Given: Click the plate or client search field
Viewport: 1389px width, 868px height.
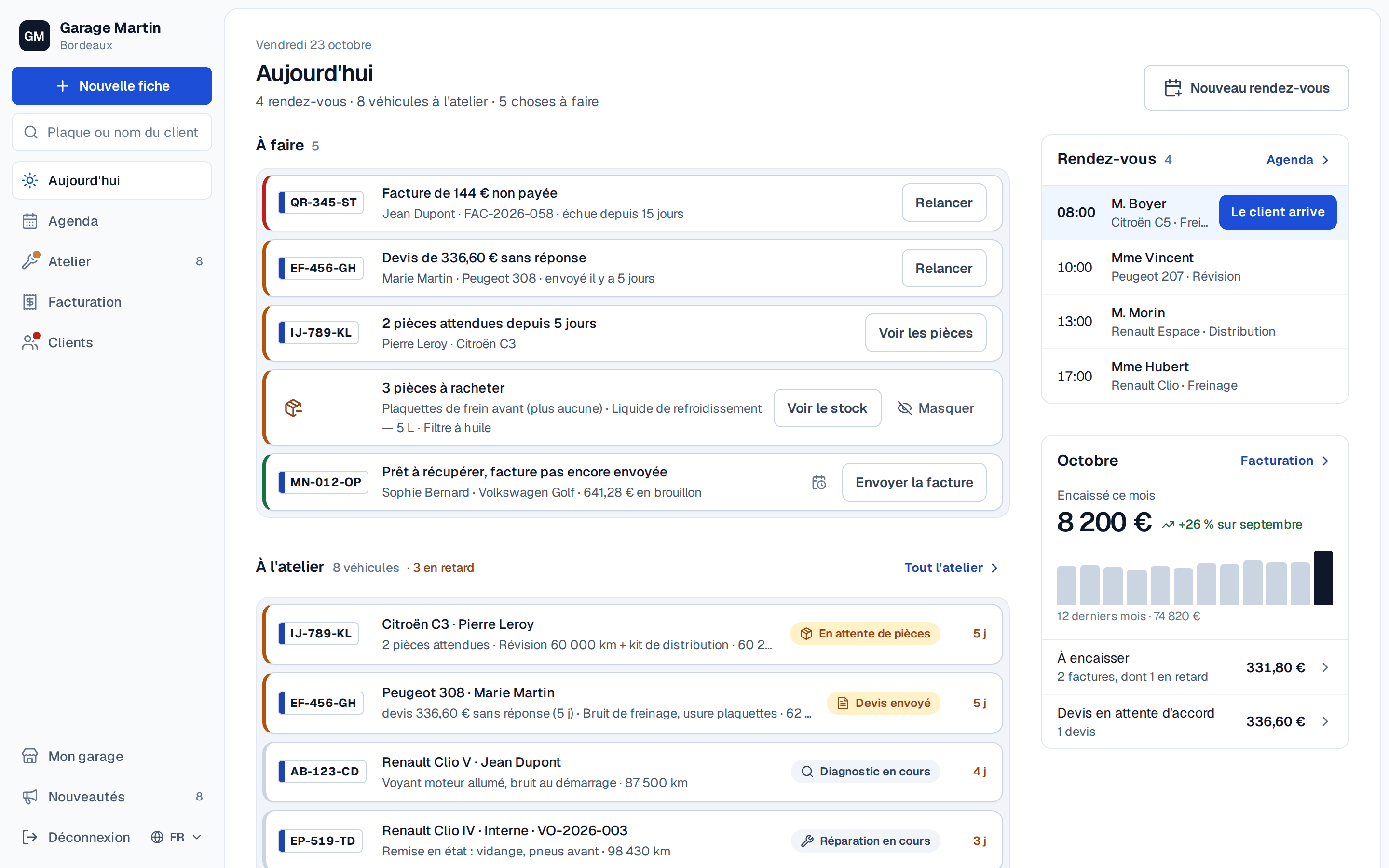Looking at the screenshot, I should tap(112, 132).
